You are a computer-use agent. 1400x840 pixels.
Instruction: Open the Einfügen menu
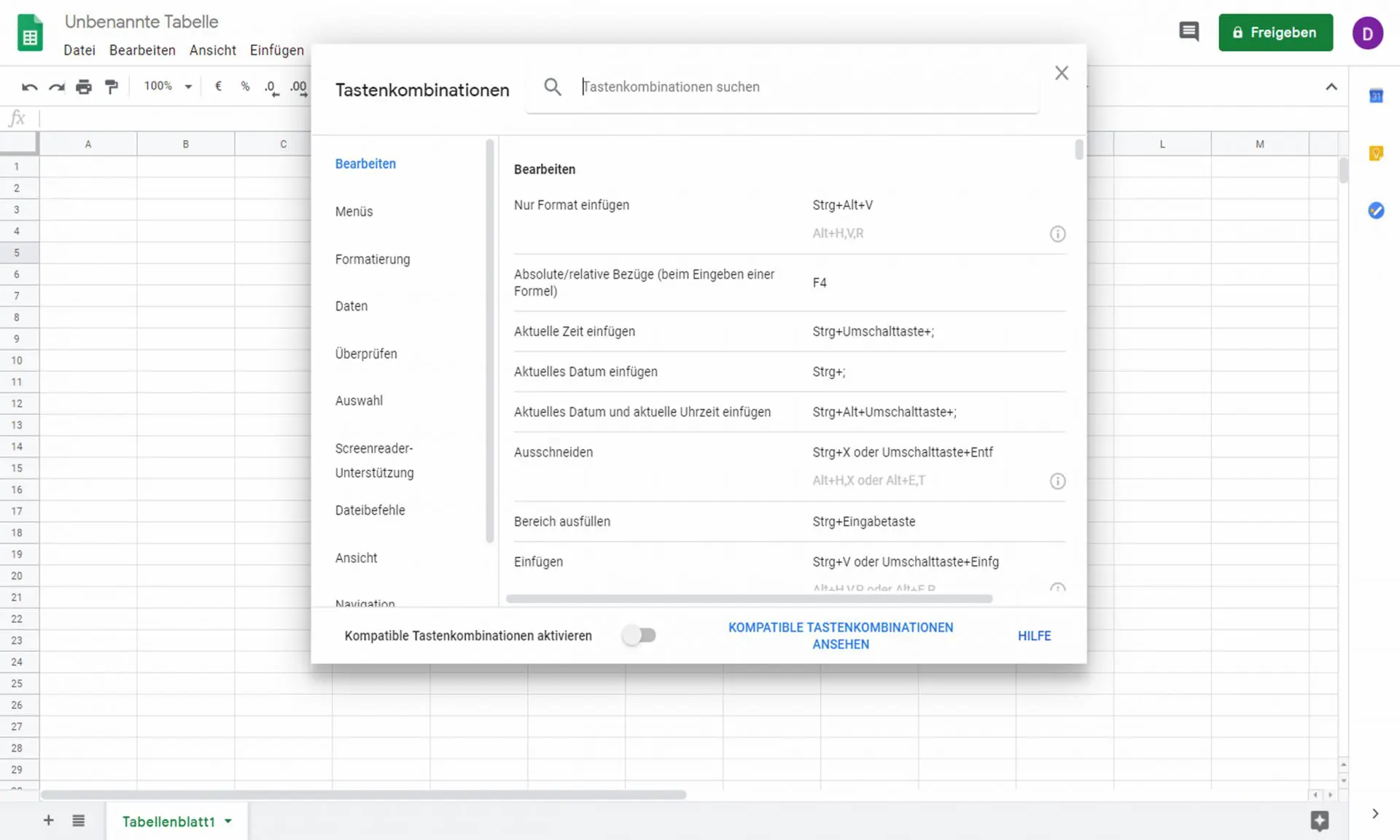click(x=276, y=50)
